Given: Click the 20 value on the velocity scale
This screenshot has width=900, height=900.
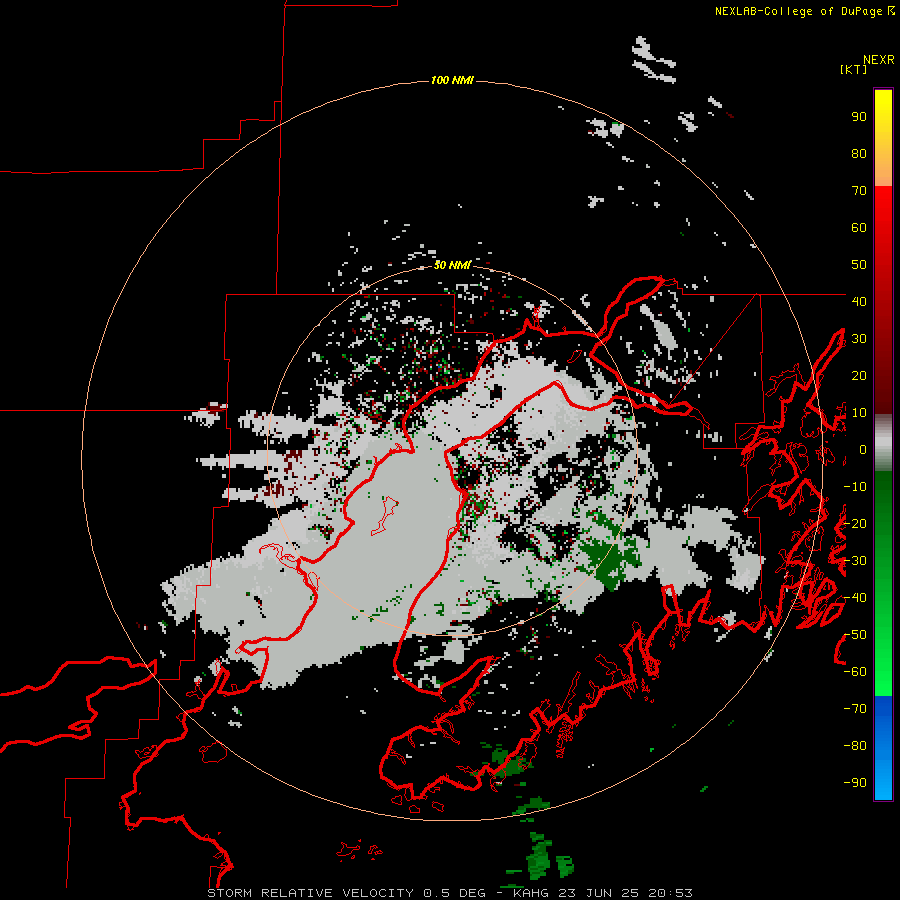Looking at the screenshot, I should point(859,375).
